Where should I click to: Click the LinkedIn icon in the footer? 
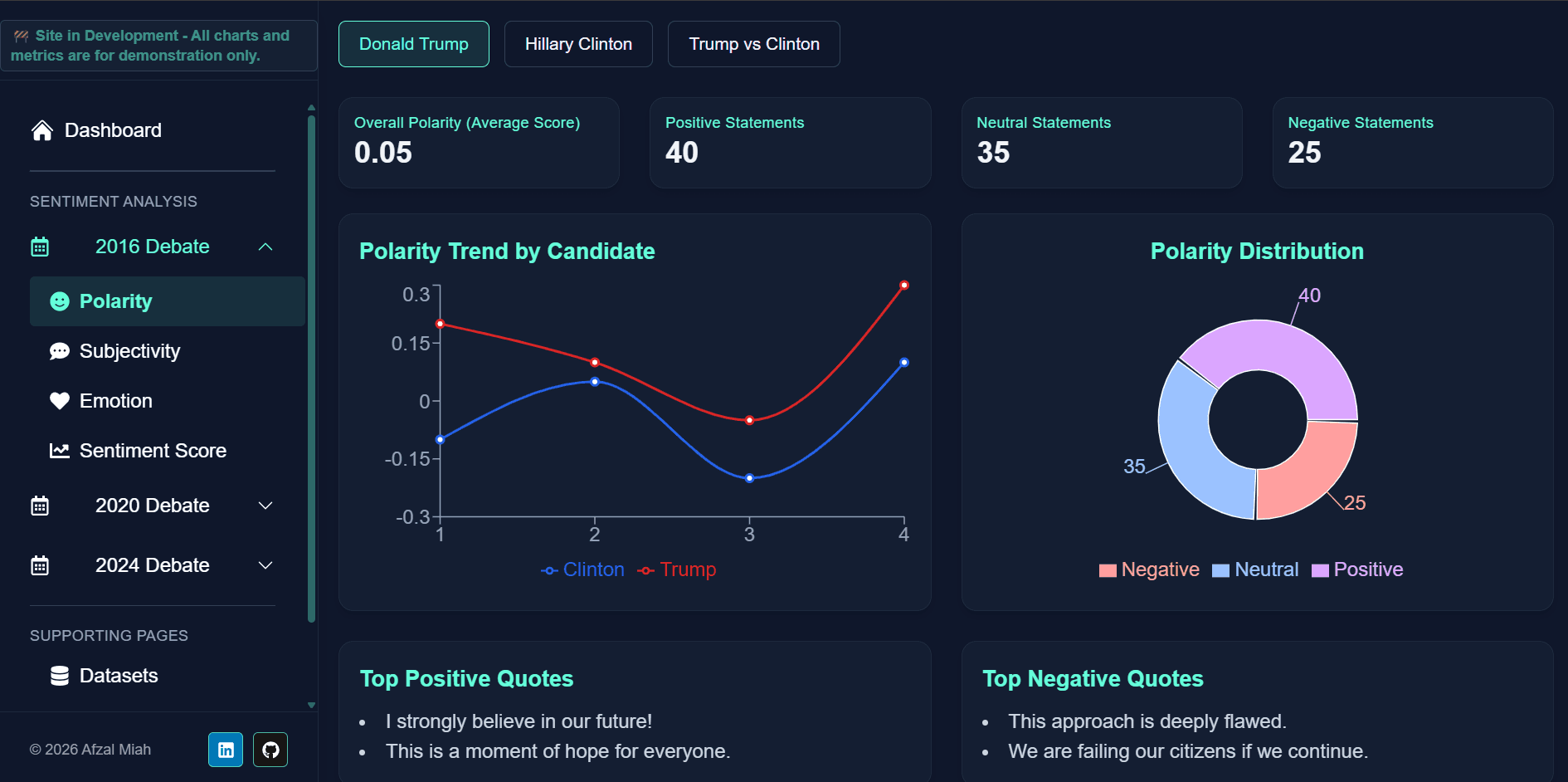226,750
